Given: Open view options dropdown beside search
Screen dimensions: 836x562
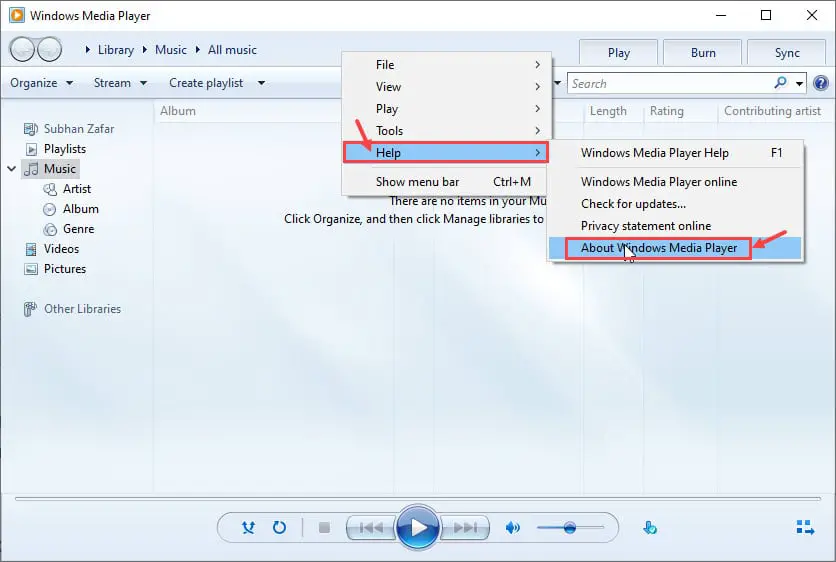Looking at the screenshot, I should tap(558, 83).
